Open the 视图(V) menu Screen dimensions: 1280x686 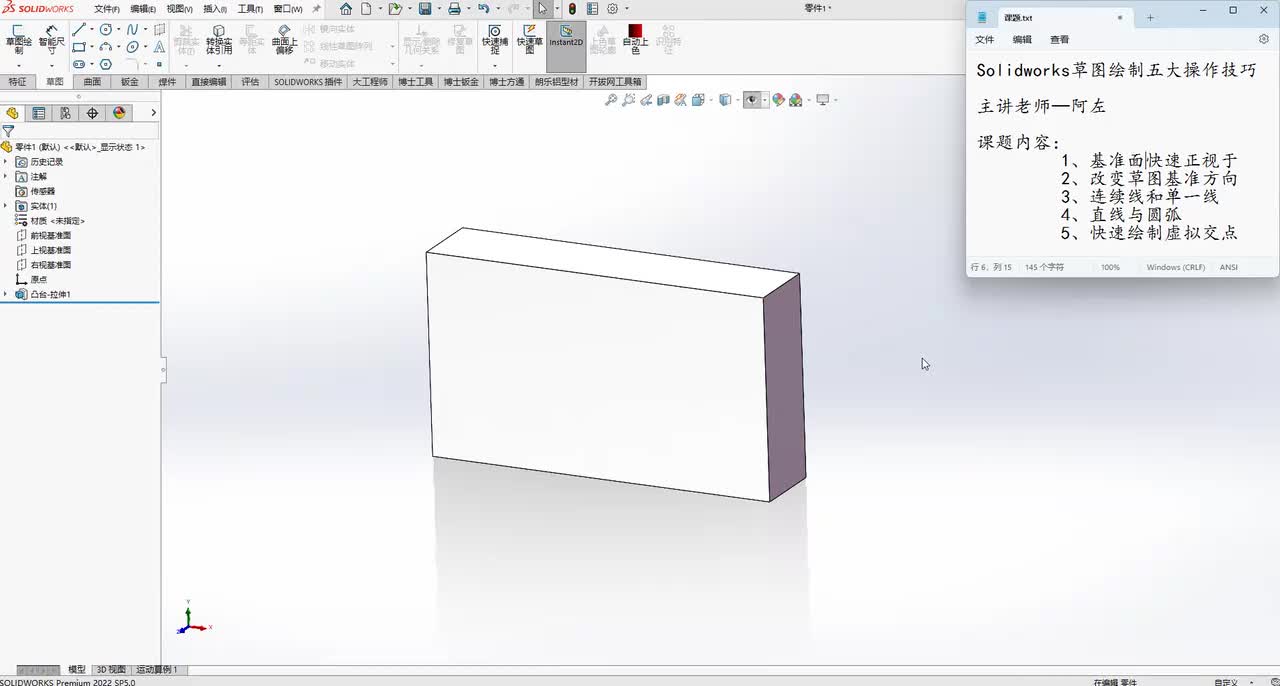pyautogui.click(x=180, y=9)
